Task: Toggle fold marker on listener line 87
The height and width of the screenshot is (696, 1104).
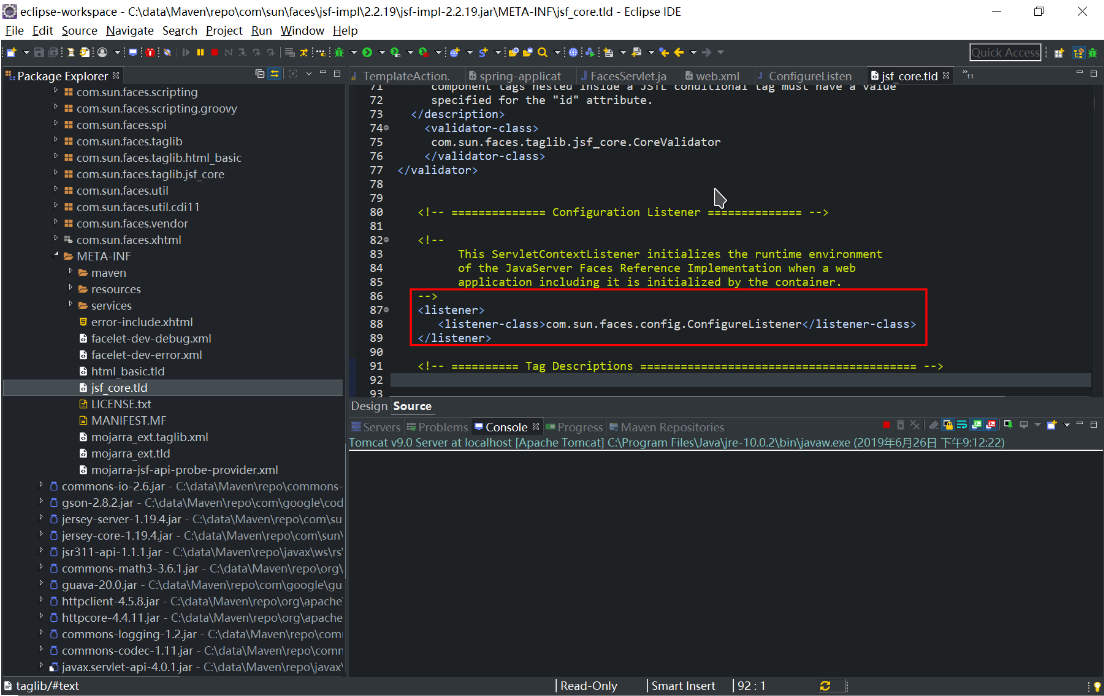Action: tap(386, 311)
